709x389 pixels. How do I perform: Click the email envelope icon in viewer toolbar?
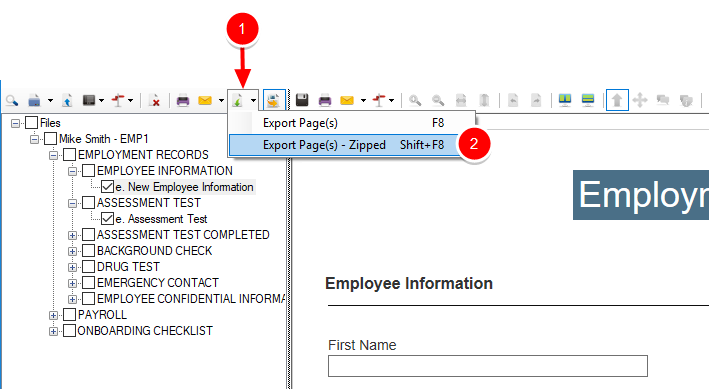[347, 100]
